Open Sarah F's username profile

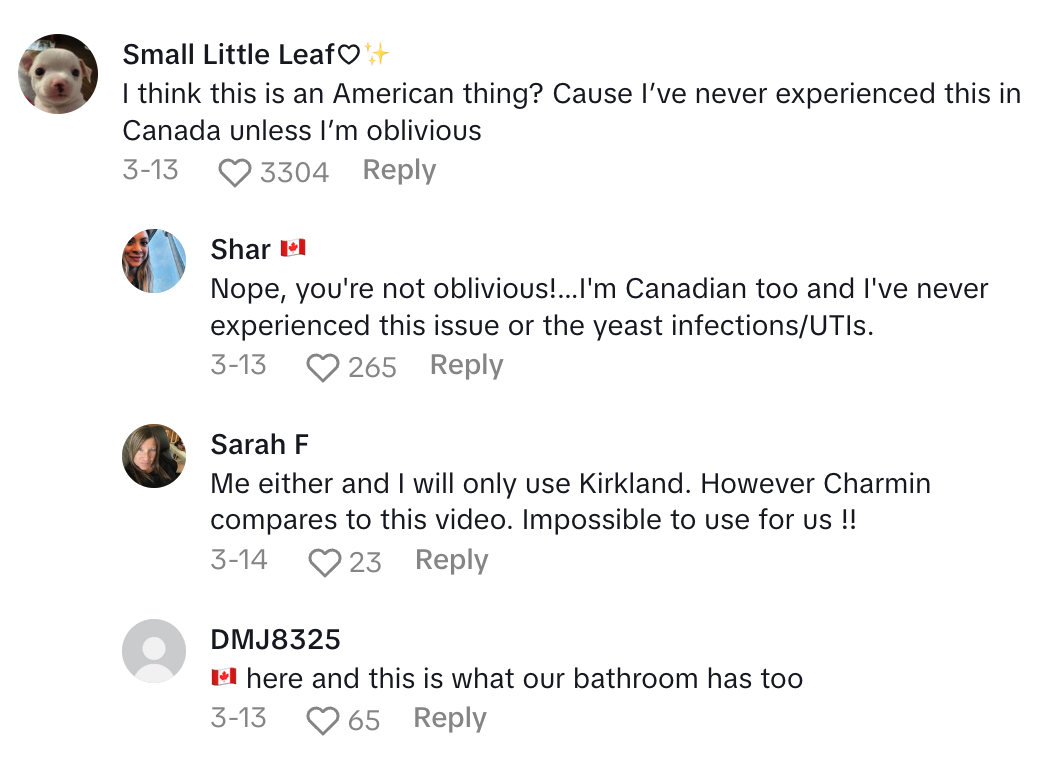coord(259,444)
